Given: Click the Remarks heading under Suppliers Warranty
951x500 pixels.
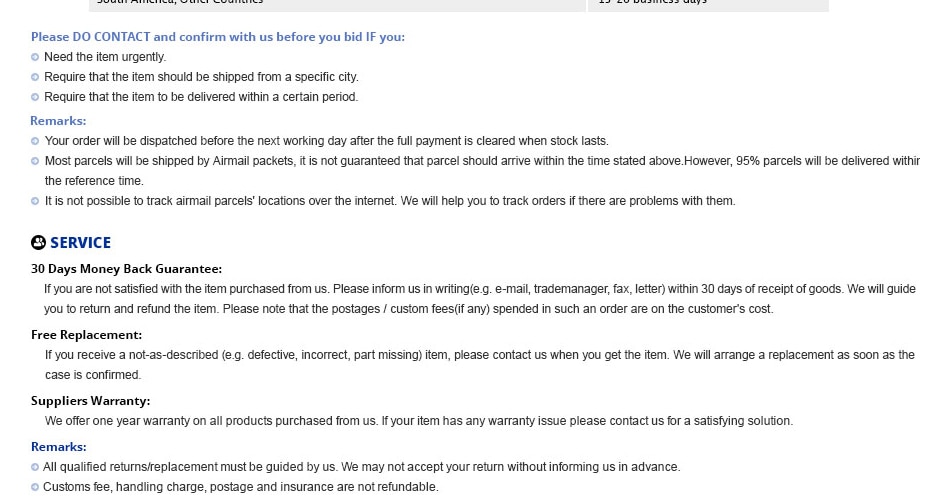Looking at the screenshot, I should point(59,447).
